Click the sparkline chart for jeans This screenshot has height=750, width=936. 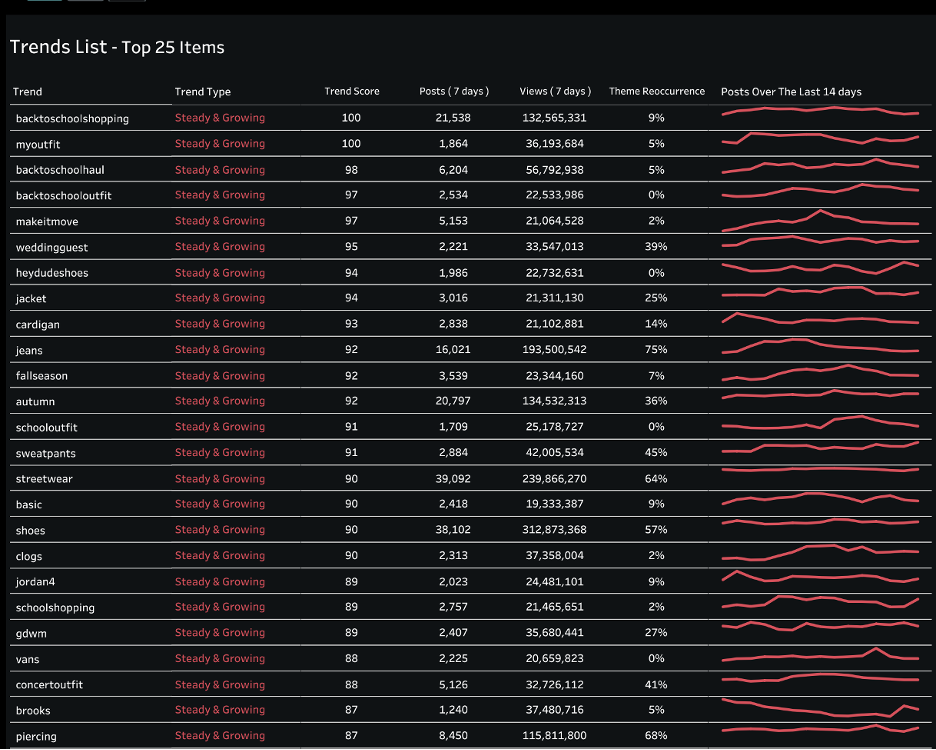pos(820,346)
